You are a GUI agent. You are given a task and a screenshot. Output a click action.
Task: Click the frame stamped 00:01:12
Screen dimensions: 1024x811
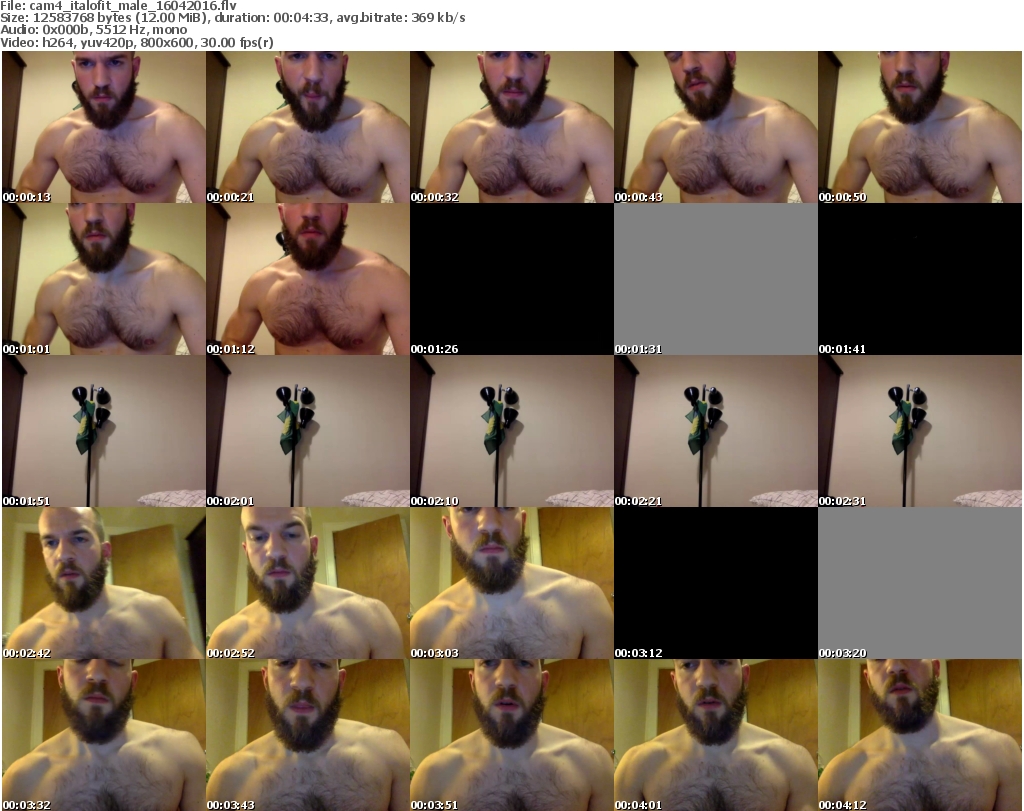click(x=308, y=279)
